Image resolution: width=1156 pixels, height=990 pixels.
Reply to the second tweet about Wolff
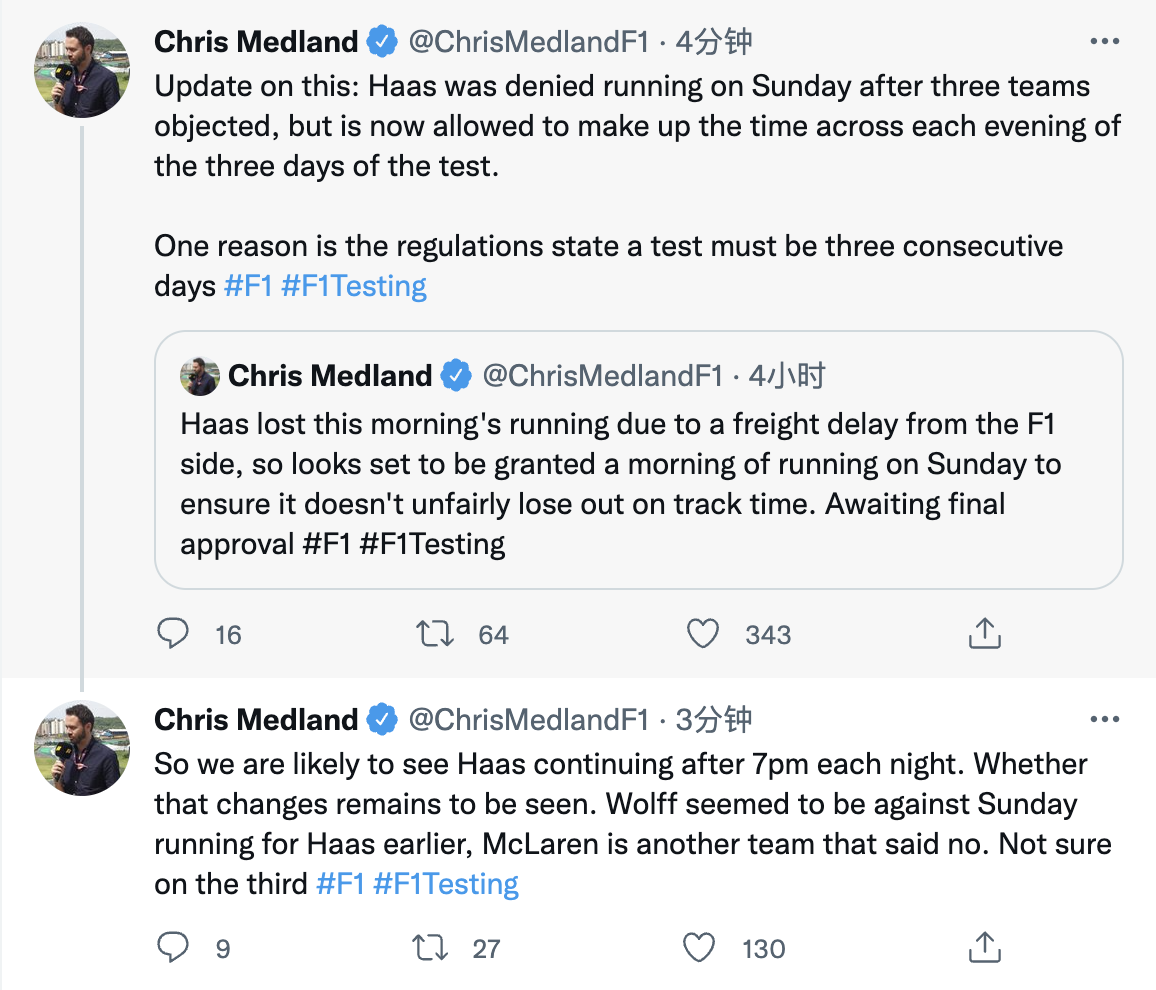point(175,947)
